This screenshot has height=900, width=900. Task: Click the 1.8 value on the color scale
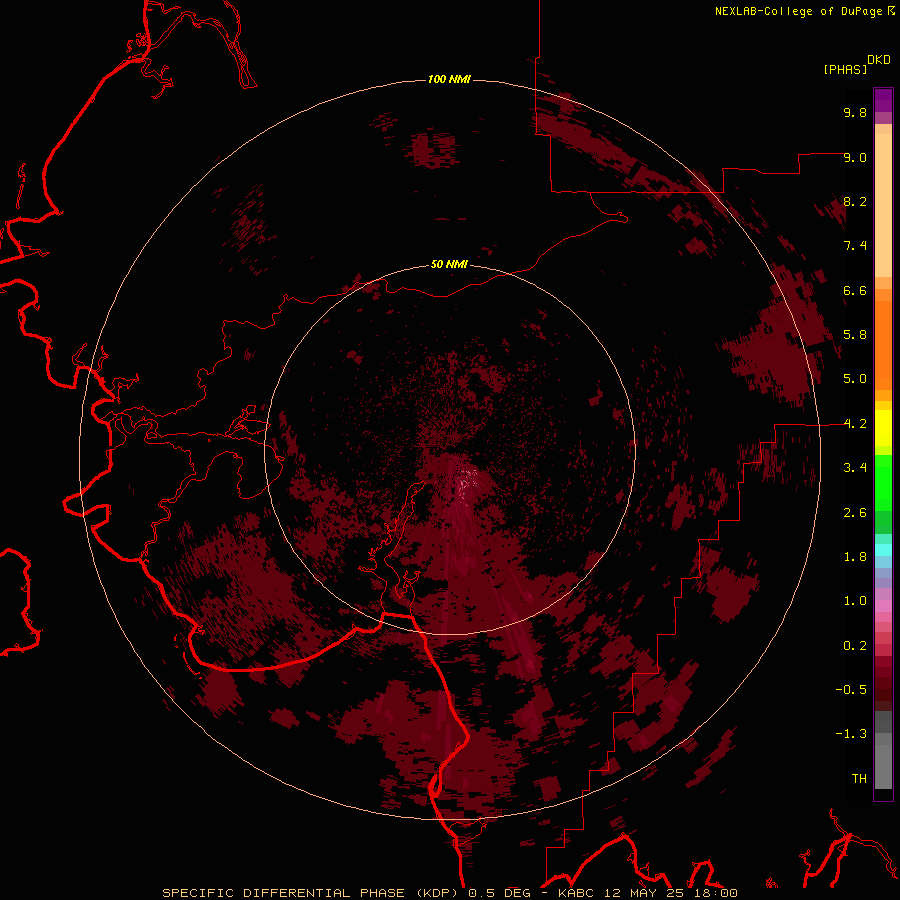click(x=855, y=557)
